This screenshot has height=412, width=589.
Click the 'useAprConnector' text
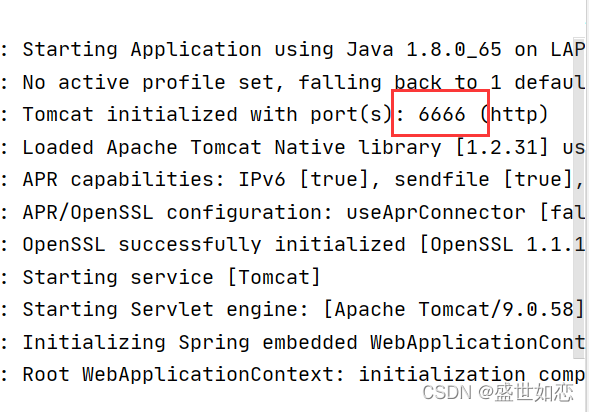(x=436, y=213)
